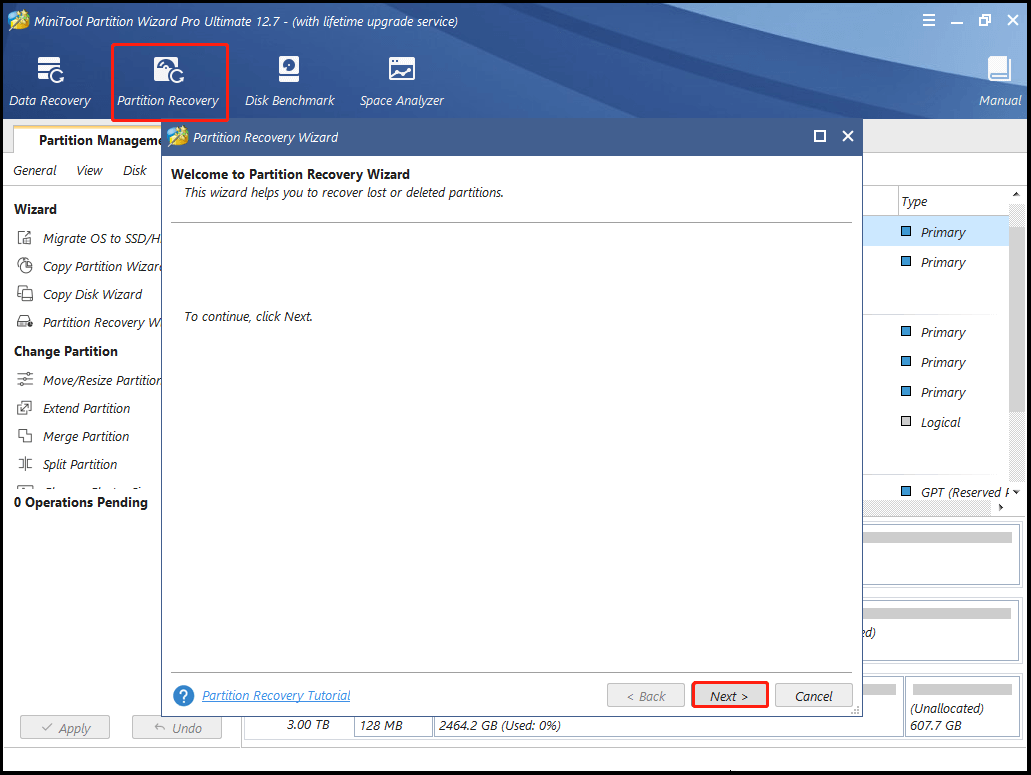Select Extend Partition in sidebar
The image size is (1031, 775).
(x=87, y=408)
